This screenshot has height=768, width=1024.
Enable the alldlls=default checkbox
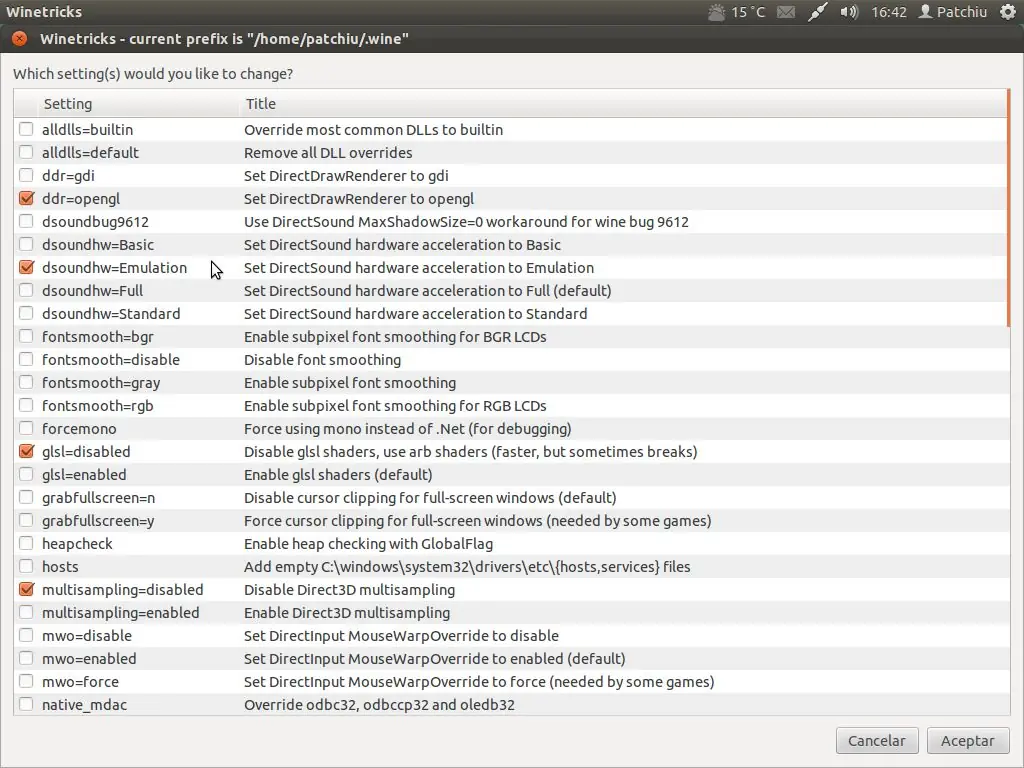tap(26, 152)
